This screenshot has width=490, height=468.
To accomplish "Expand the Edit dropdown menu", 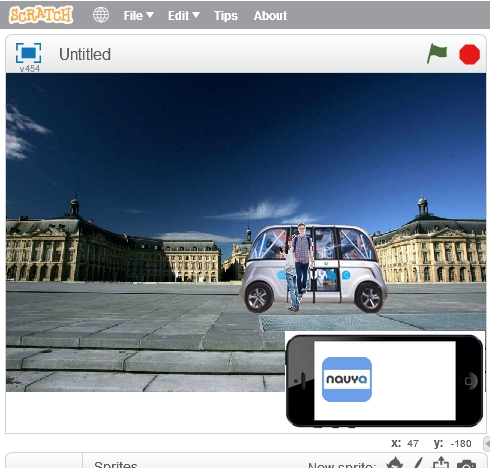I will [x=184, y=15].
